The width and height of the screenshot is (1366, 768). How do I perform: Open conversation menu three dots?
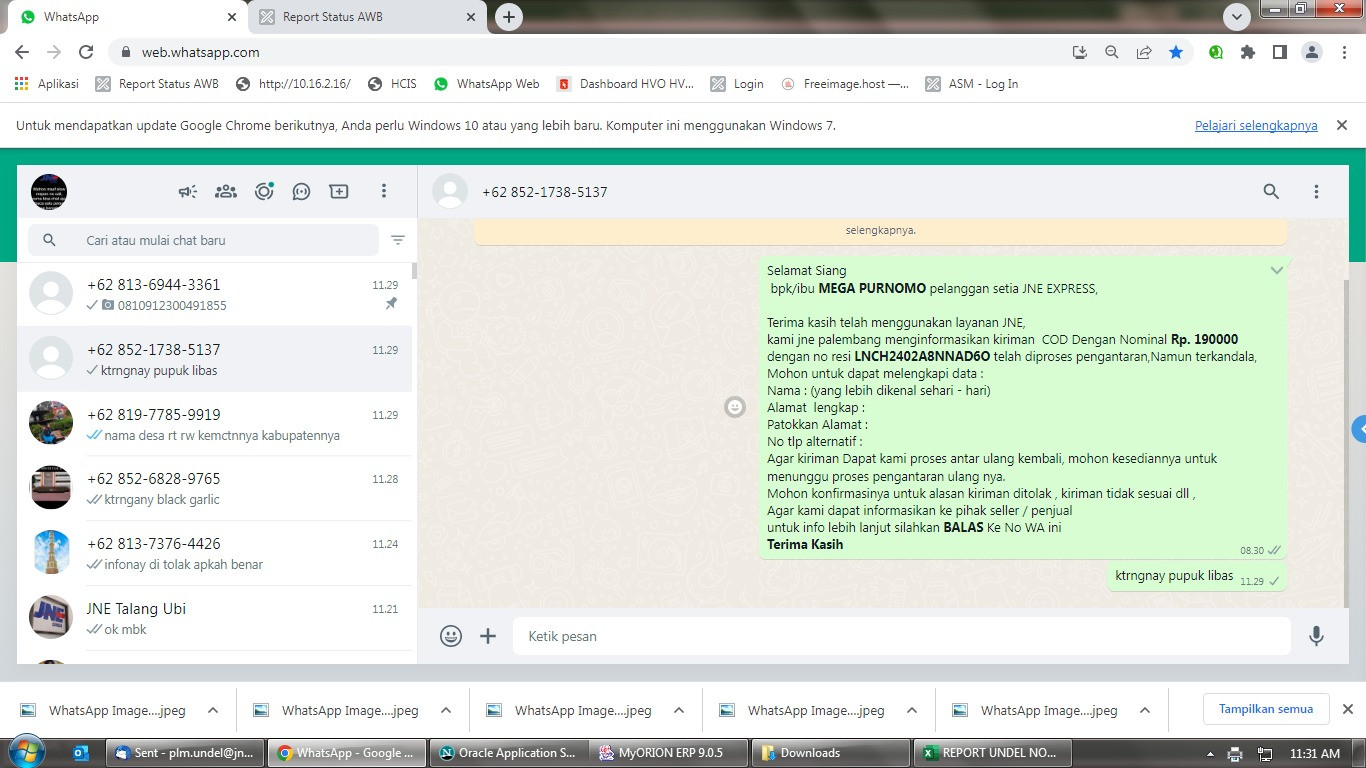1316,191
